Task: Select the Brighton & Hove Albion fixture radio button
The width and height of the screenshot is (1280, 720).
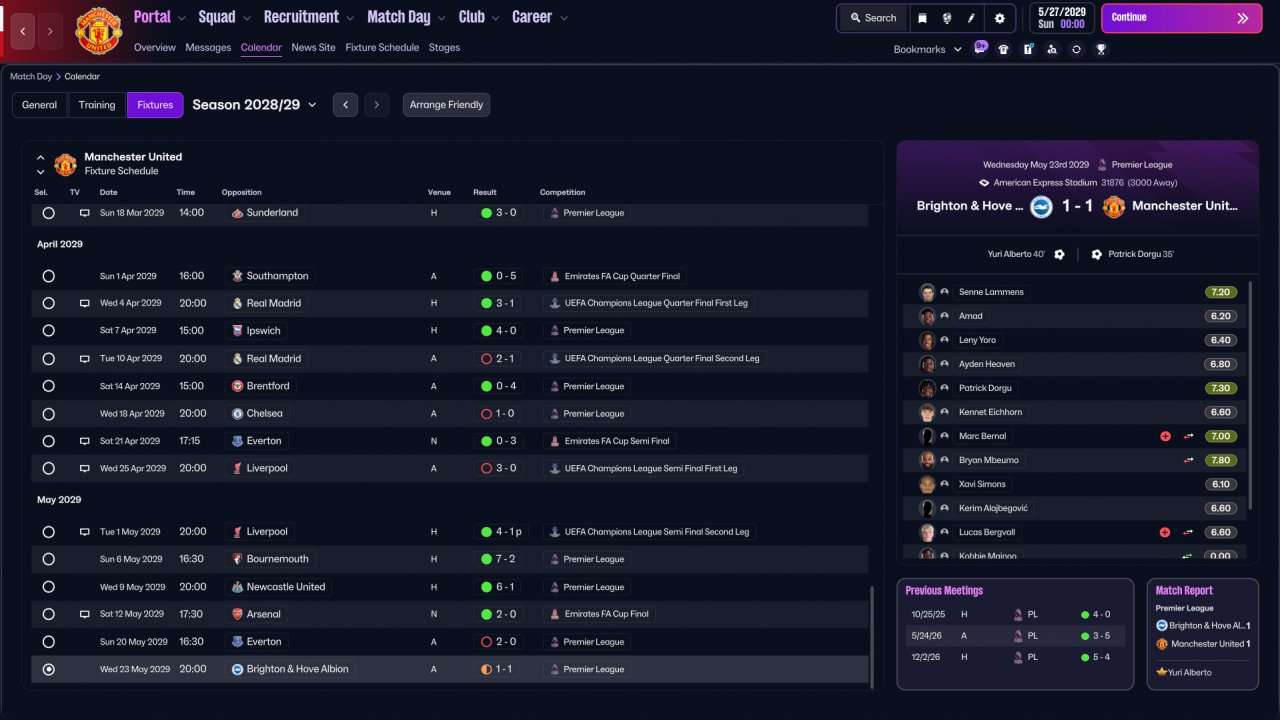Action: (x=48, y=669)
